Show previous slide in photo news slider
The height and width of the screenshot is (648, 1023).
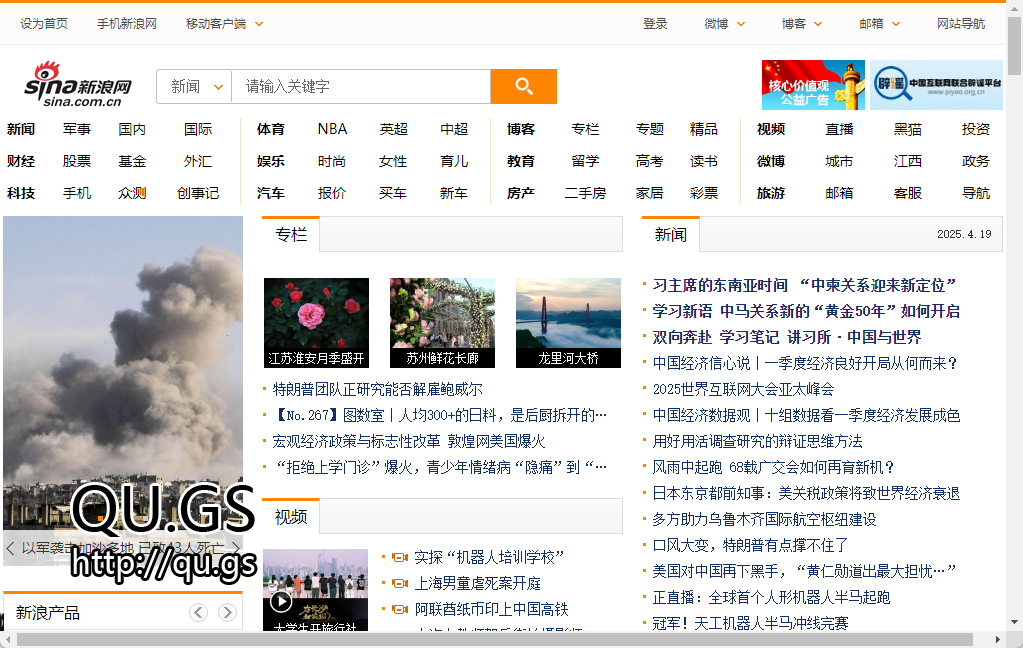click(10, 548)
